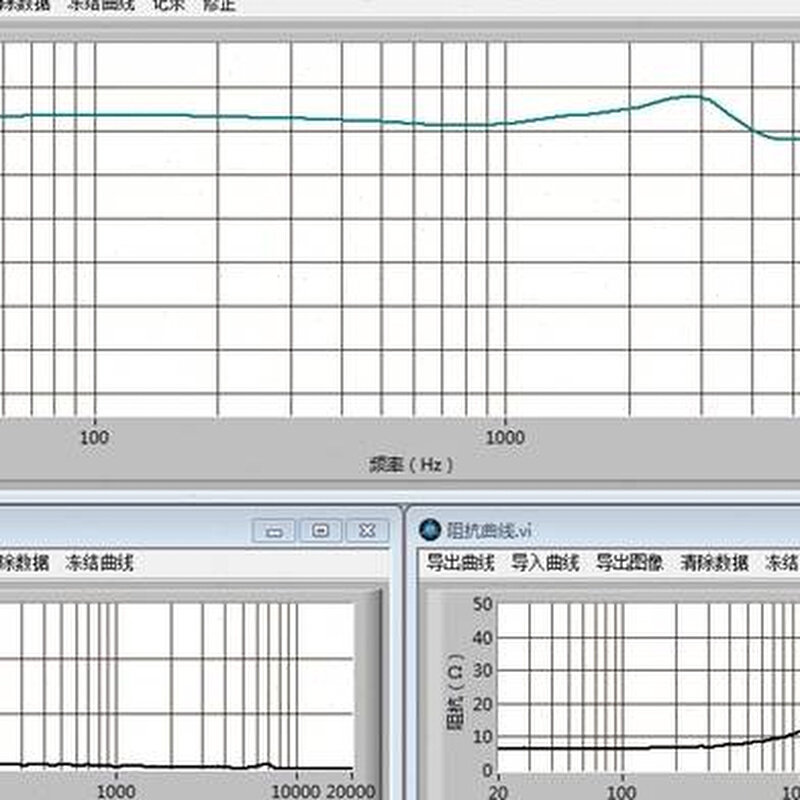
Task: Select 导出图像 in the impedance window
Action: pos(630,563)
